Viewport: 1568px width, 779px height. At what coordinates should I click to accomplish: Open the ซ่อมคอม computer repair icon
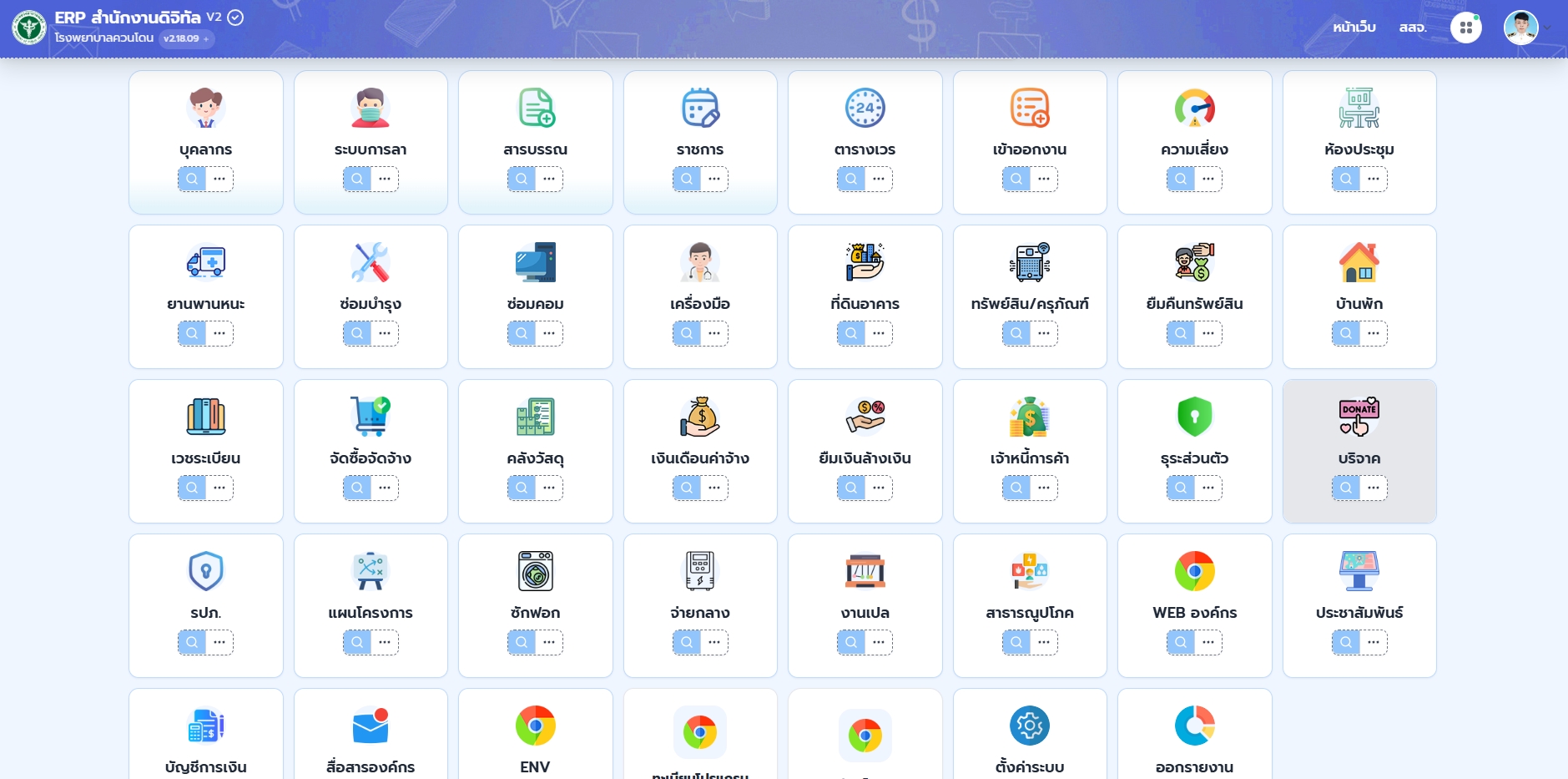(536, 262)
